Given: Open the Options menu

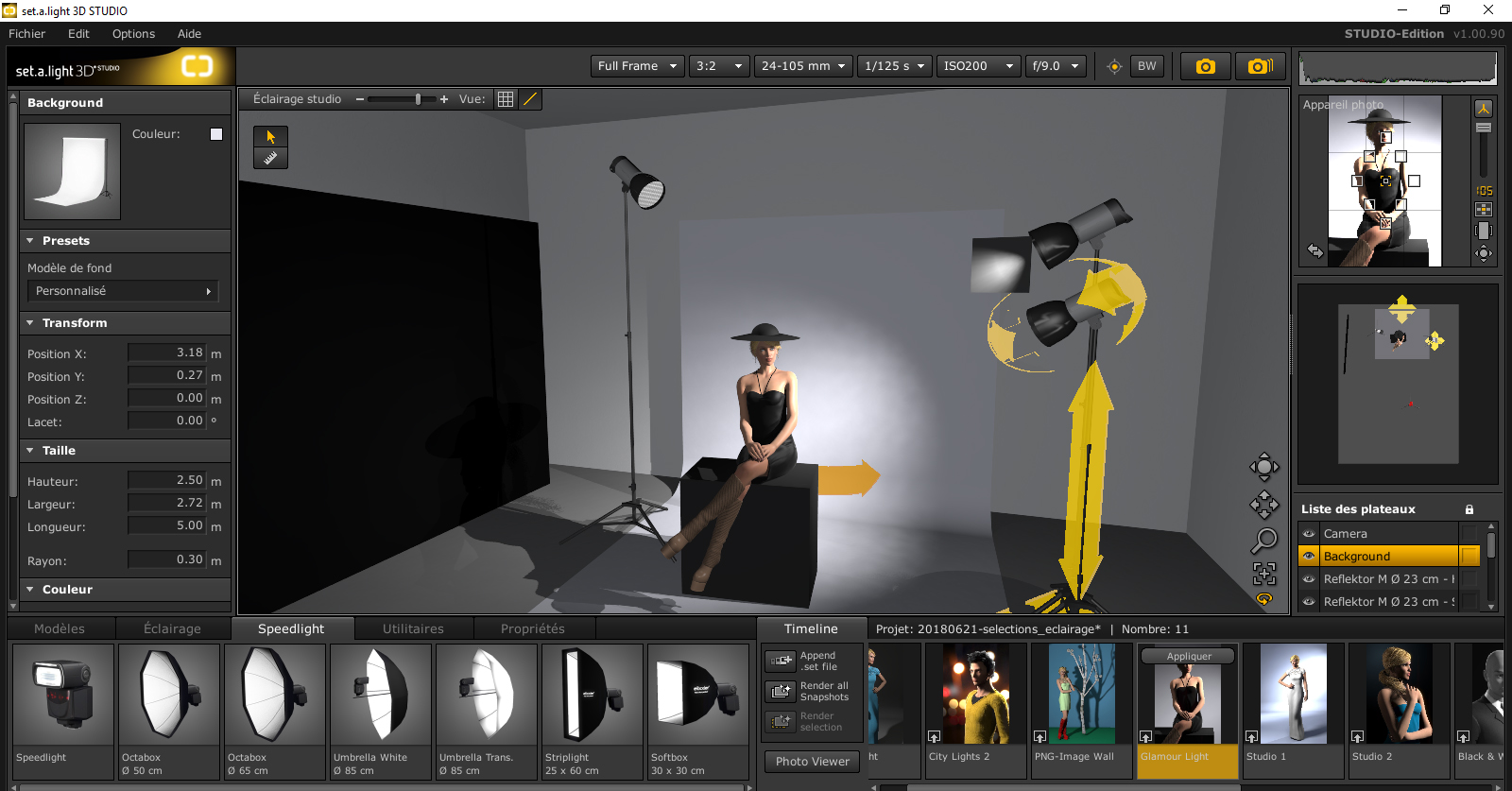Looking at the screenshot, I should click(x=133, y=34).
